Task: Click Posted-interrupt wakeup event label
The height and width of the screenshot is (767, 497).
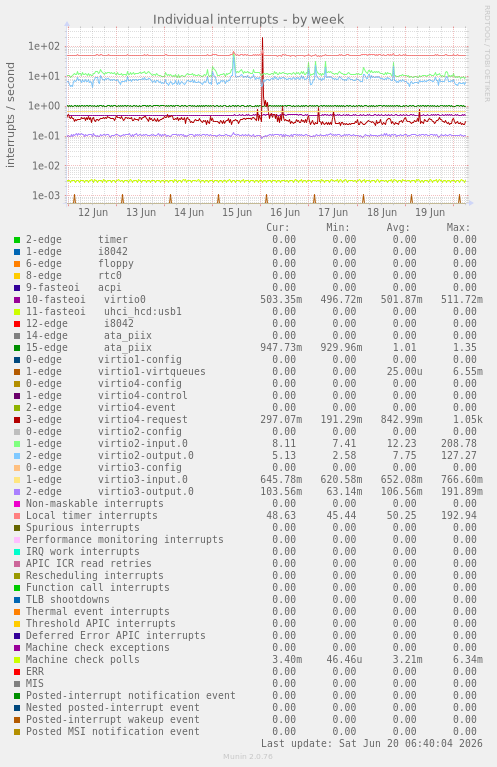Action: [113, 719]
